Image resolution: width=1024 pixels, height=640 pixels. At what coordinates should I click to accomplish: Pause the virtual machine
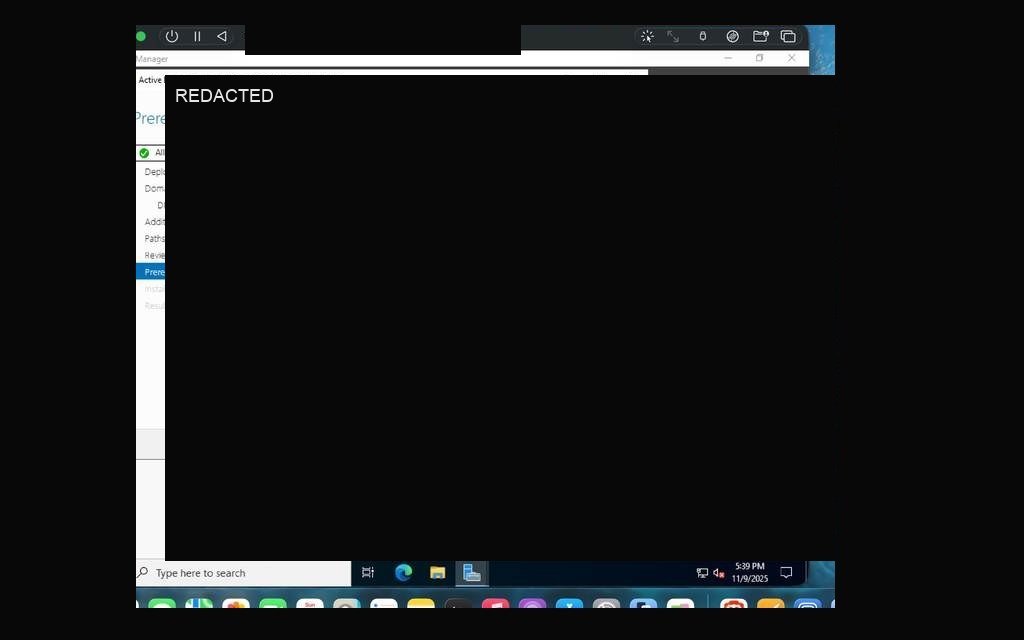[x=197, y=37]
